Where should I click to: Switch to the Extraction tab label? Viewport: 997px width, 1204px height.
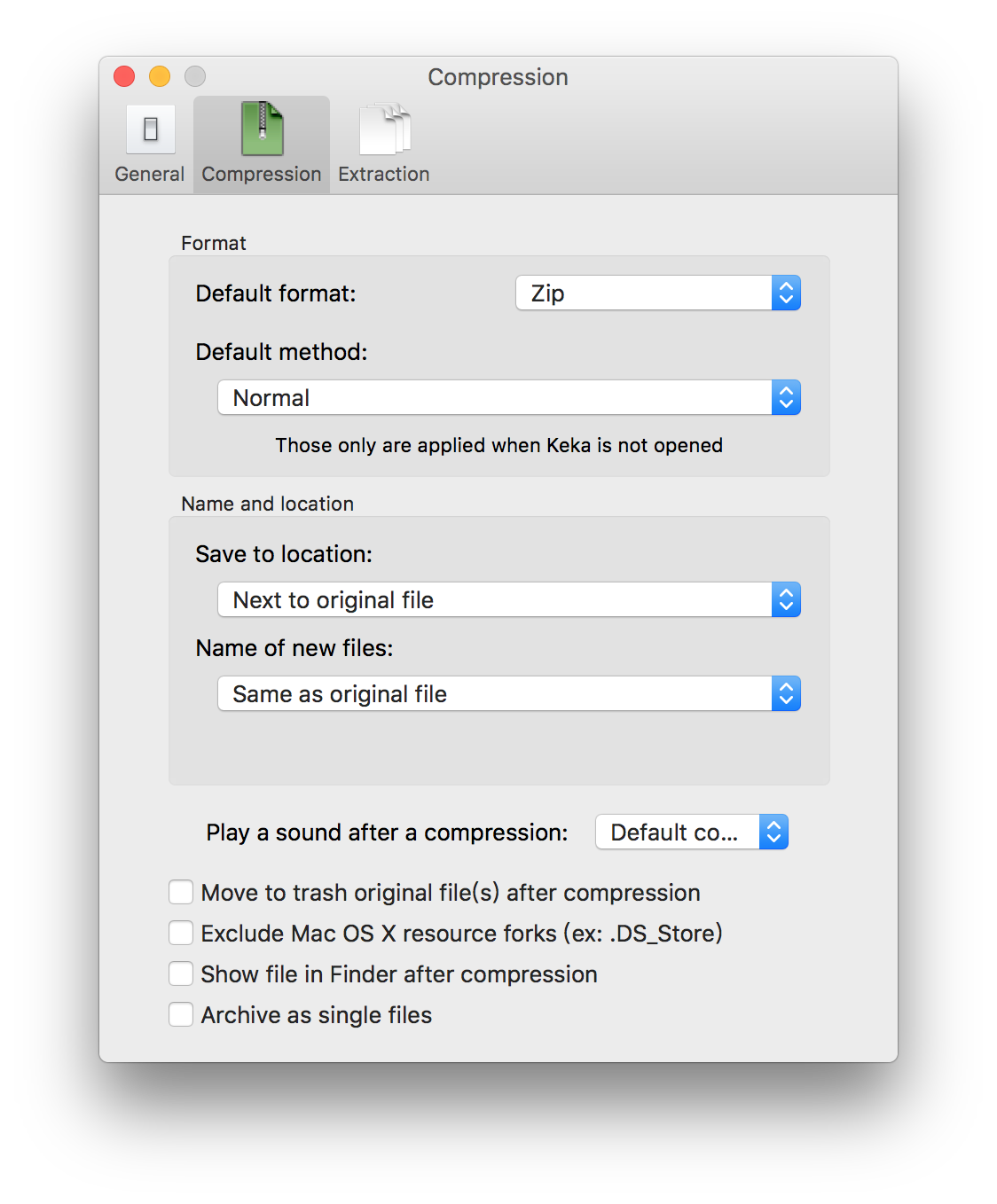tap(384, 175)
